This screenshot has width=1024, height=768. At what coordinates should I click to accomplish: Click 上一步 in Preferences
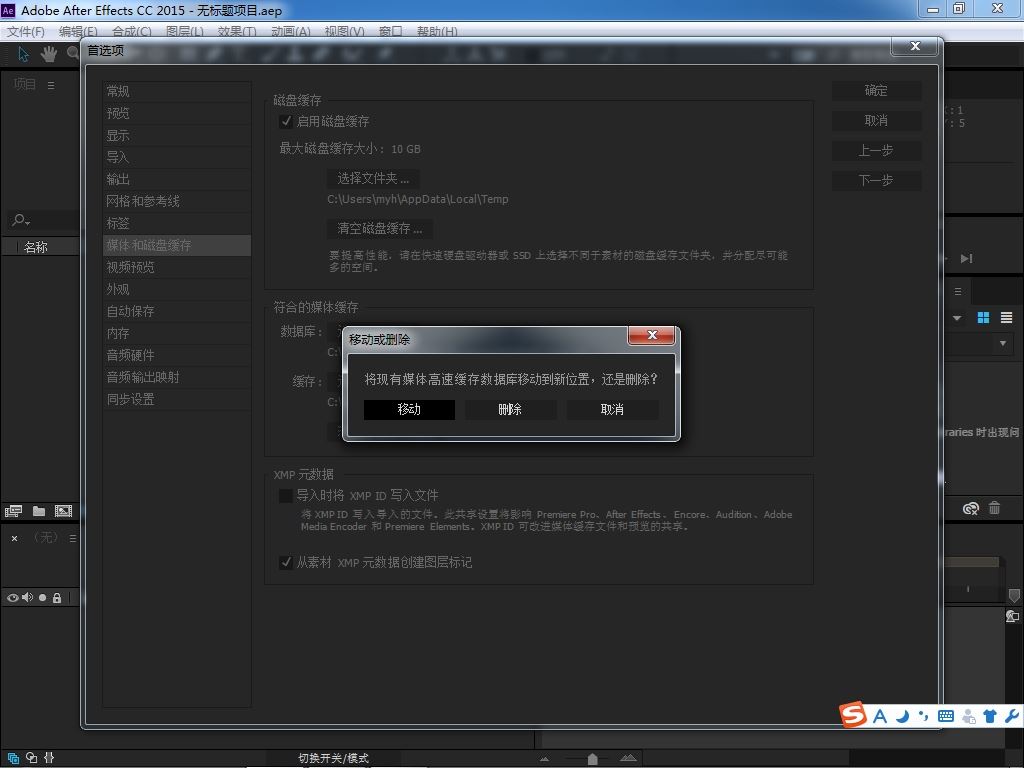click(x=876, y=151)
